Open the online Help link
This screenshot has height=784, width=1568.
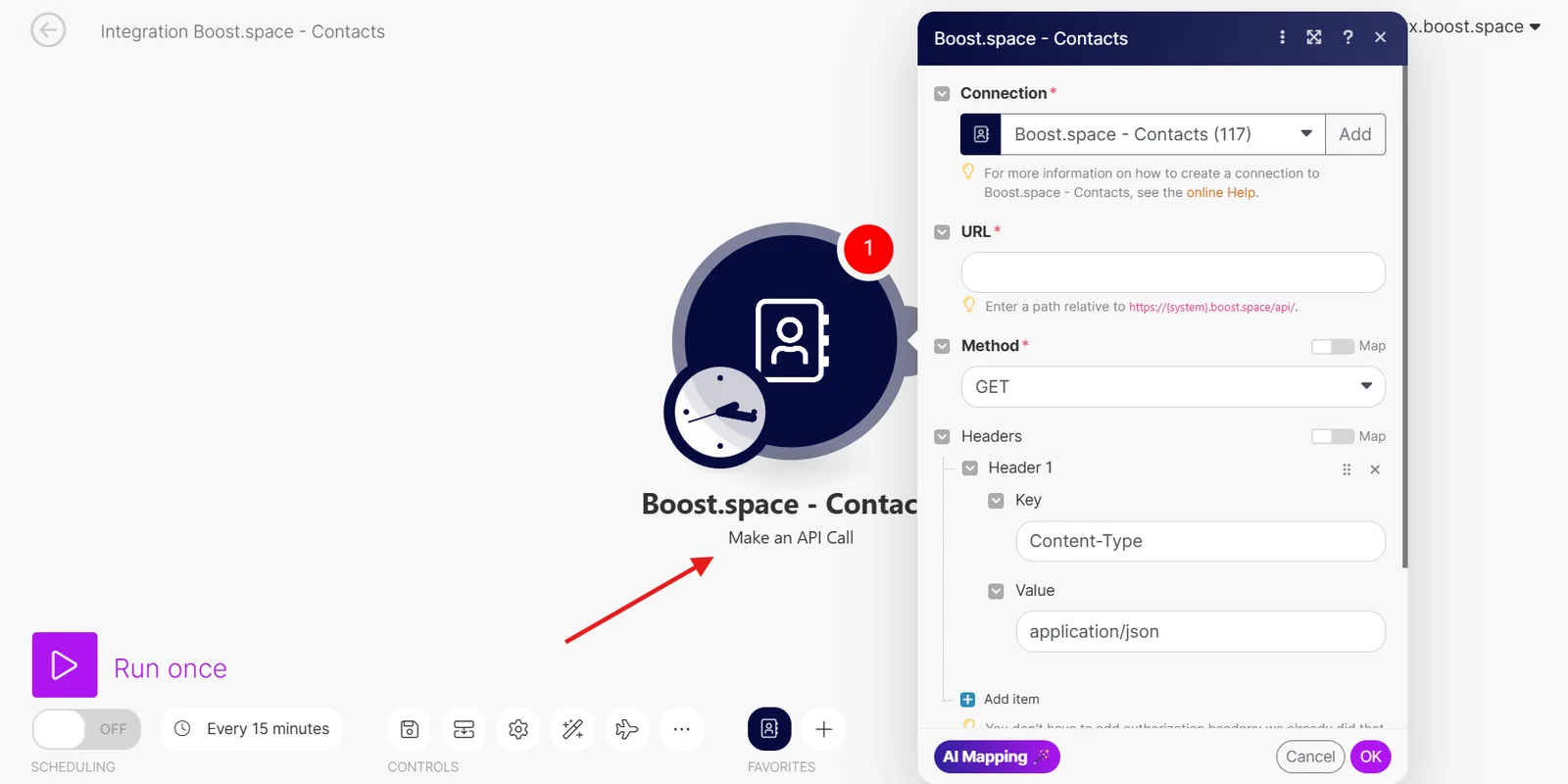(x=1221, y=193)
